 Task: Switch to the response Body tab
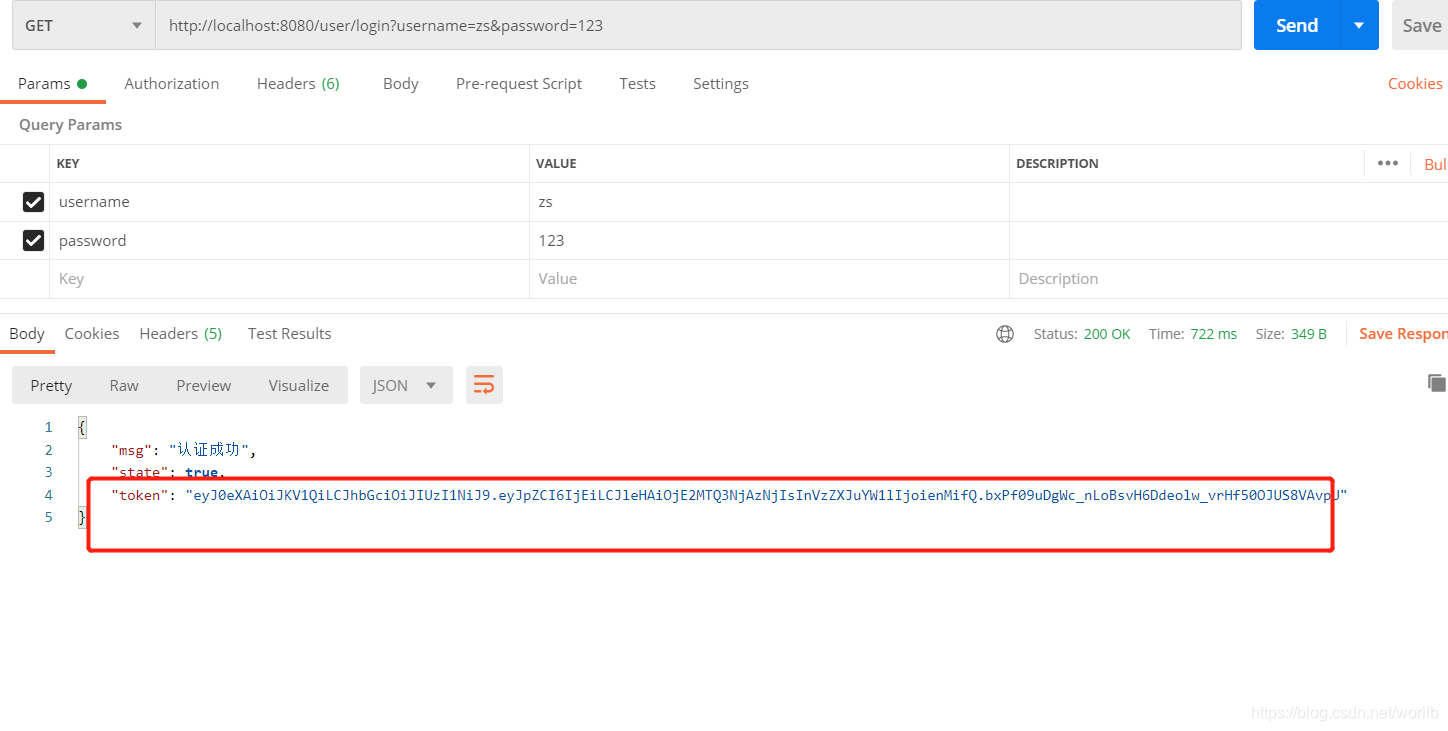click(27, 333)
